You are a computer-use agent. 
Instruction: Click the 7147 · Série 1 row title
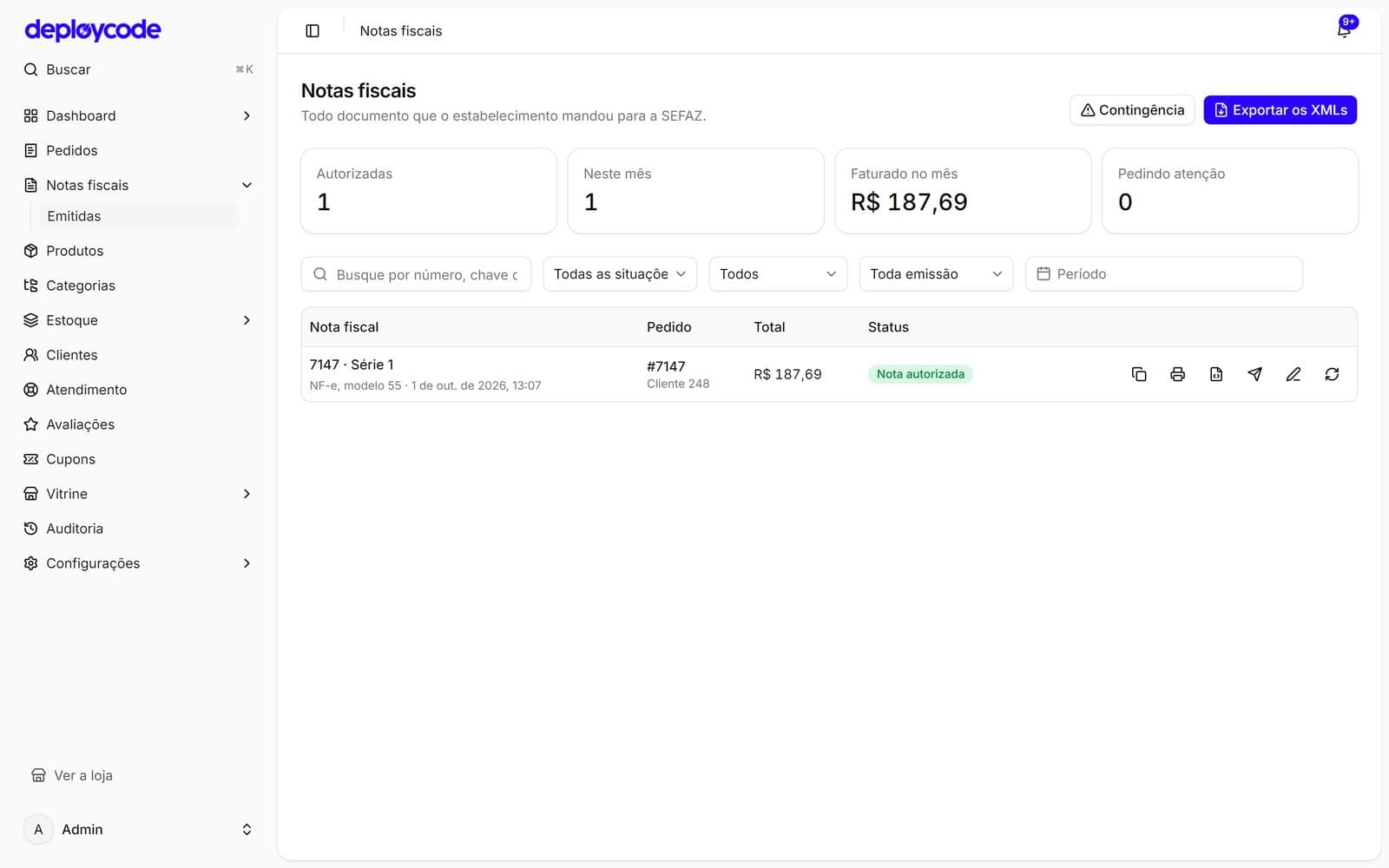pyautogui.click(x=352, y=365)
